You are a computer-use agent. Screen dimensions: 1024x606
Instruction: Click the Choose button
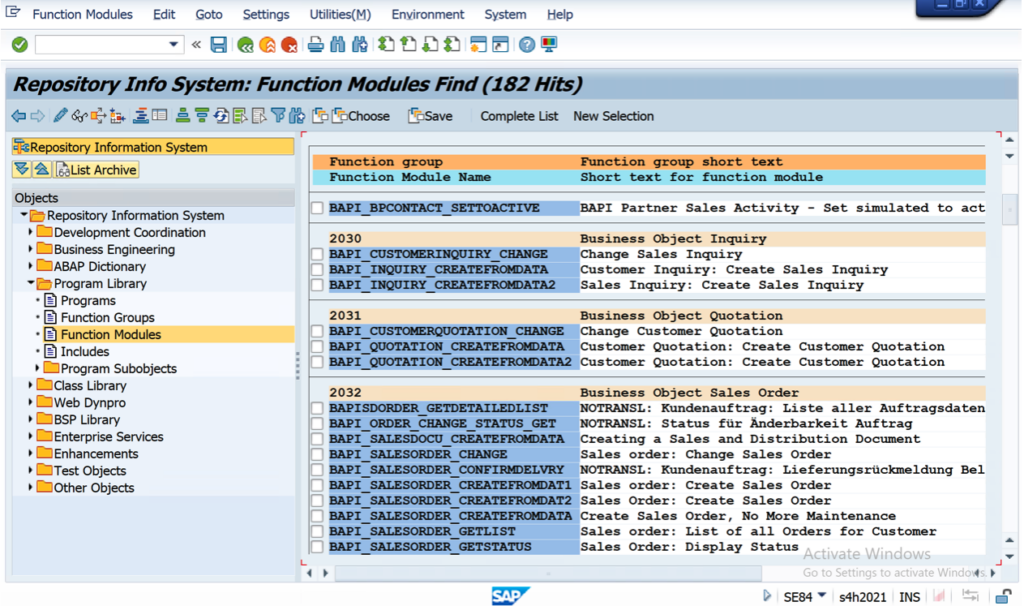[x=361, y=116]
